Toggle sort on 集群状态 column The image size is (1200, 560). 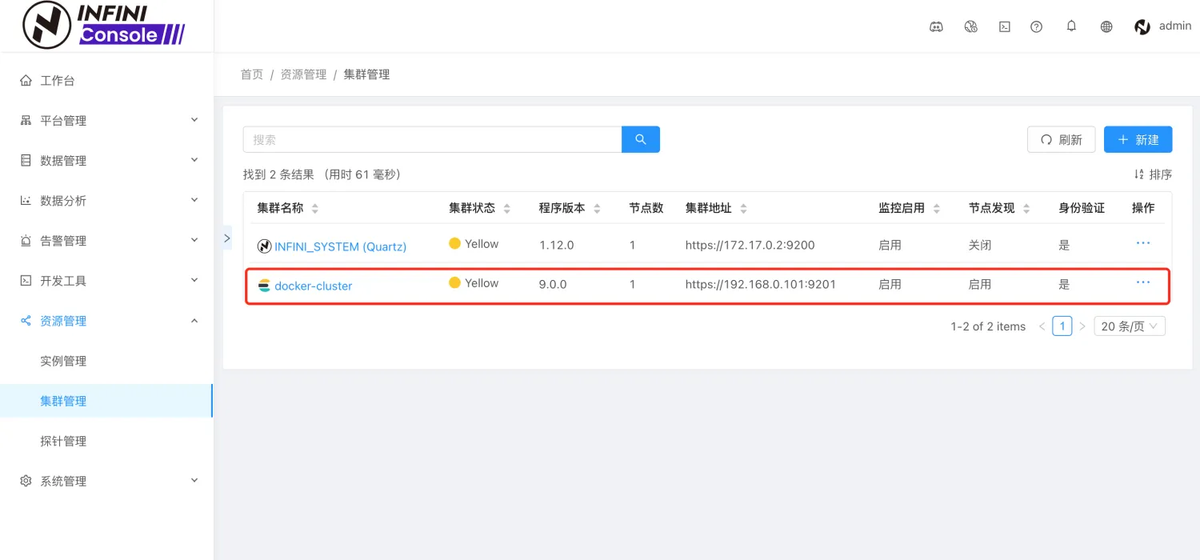(507, 209)
